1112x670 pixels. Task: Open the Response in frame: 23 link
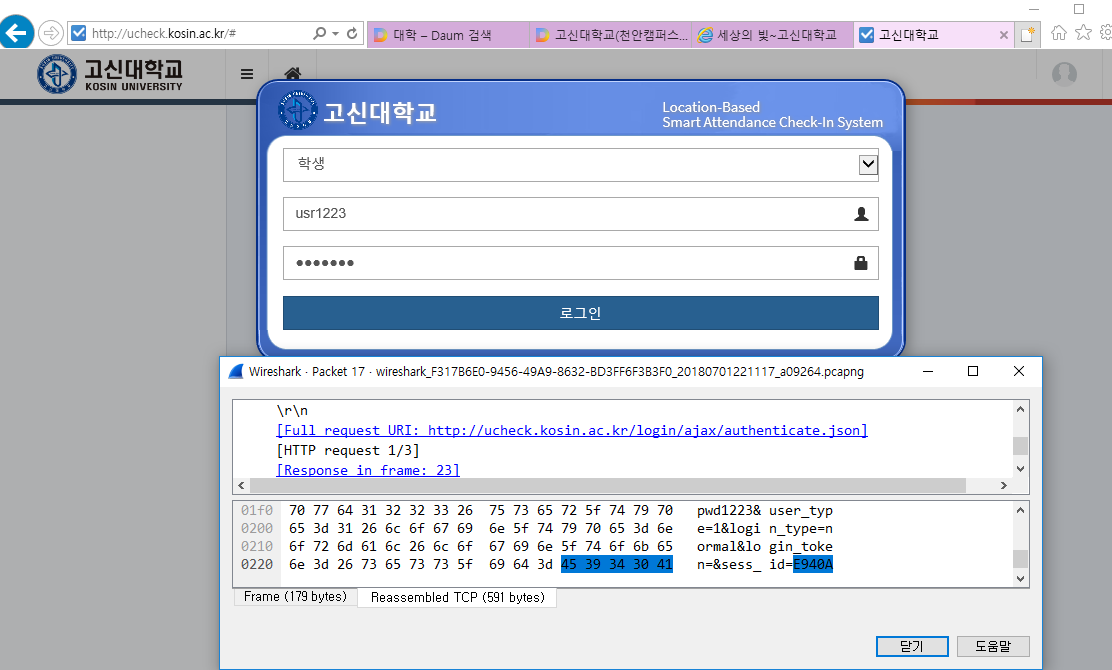(367, 470)
